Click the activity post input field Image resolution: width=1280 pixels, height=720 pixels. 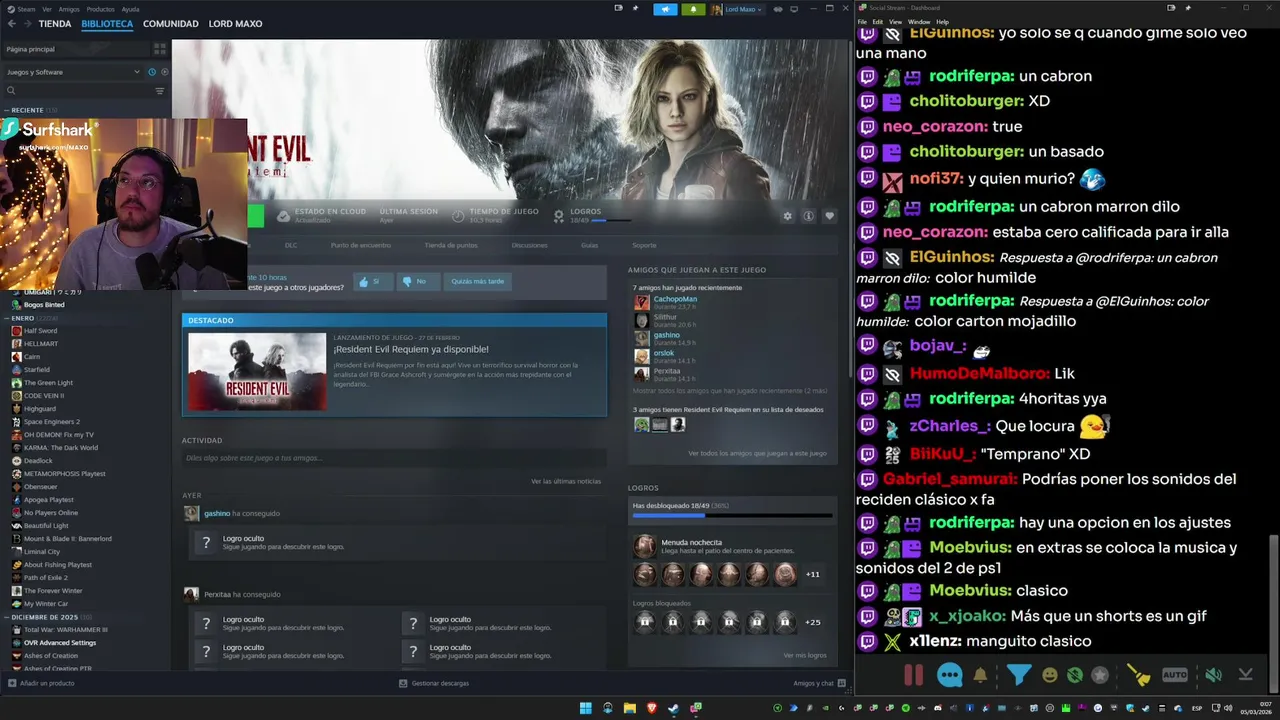[394, 458]
